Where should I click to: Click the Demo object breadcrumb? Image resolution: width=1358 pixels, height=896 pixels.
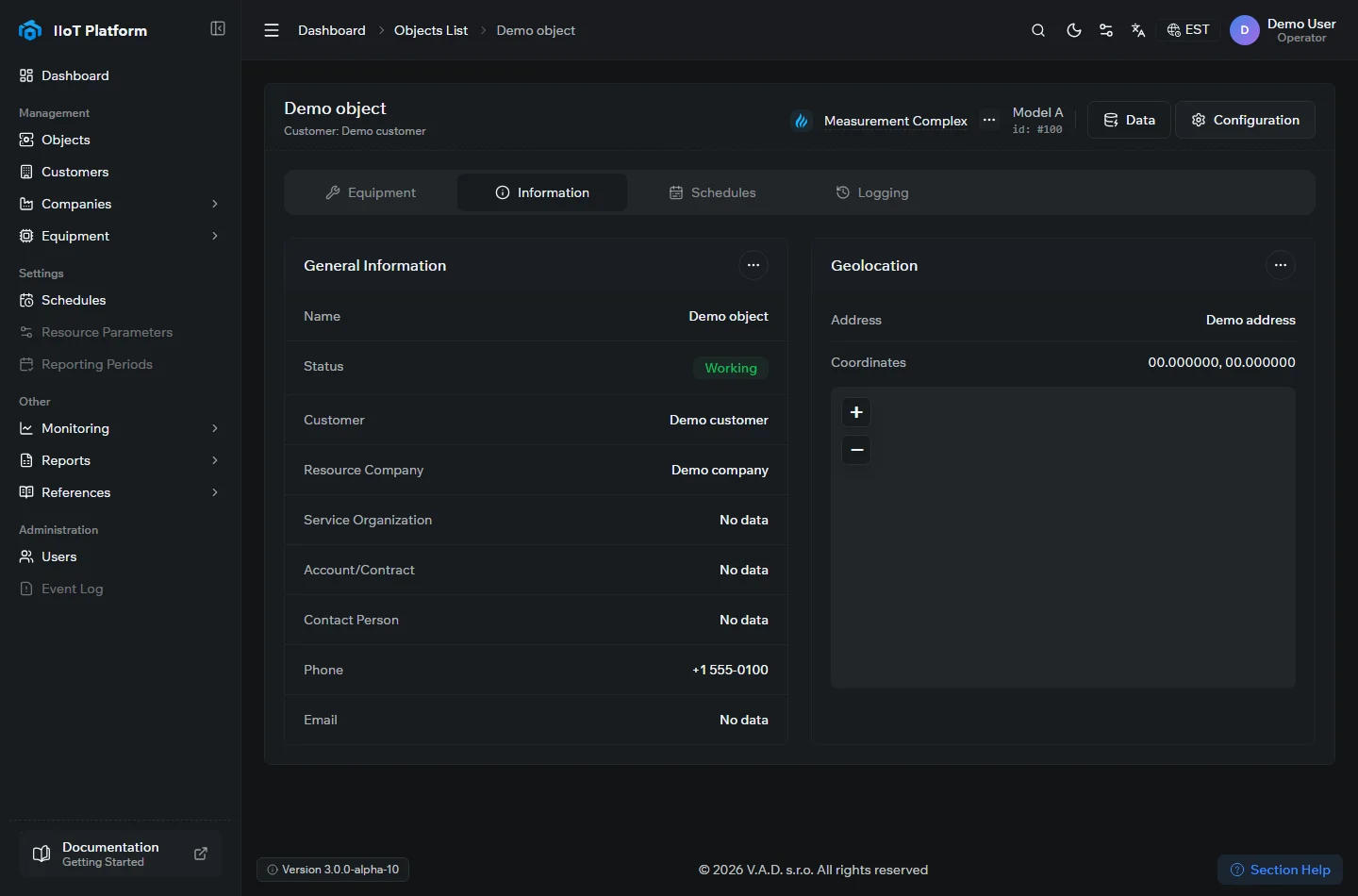point(536,30)
